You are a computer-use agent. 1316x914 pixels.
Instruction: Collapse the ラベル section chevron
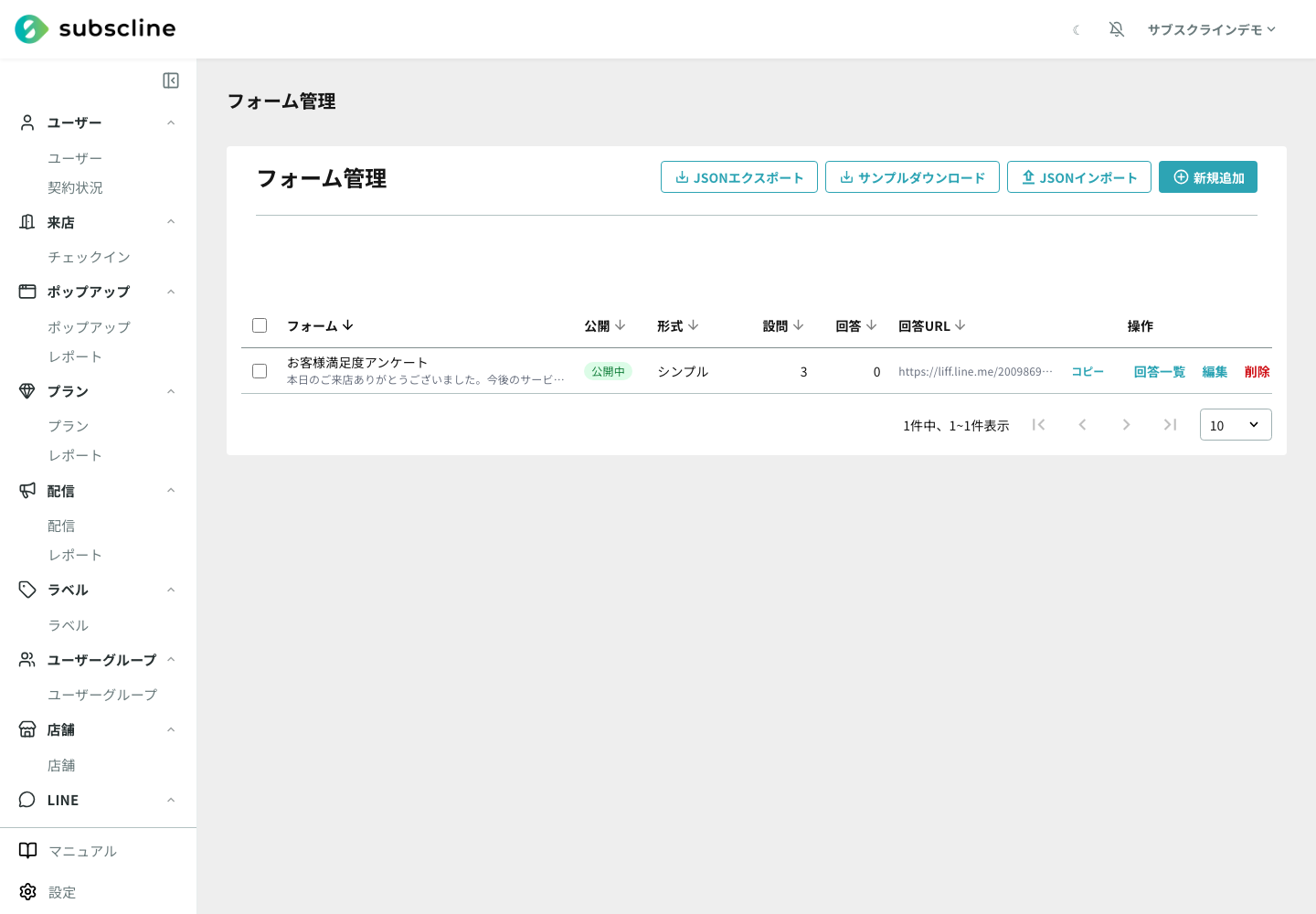[171, 590]
